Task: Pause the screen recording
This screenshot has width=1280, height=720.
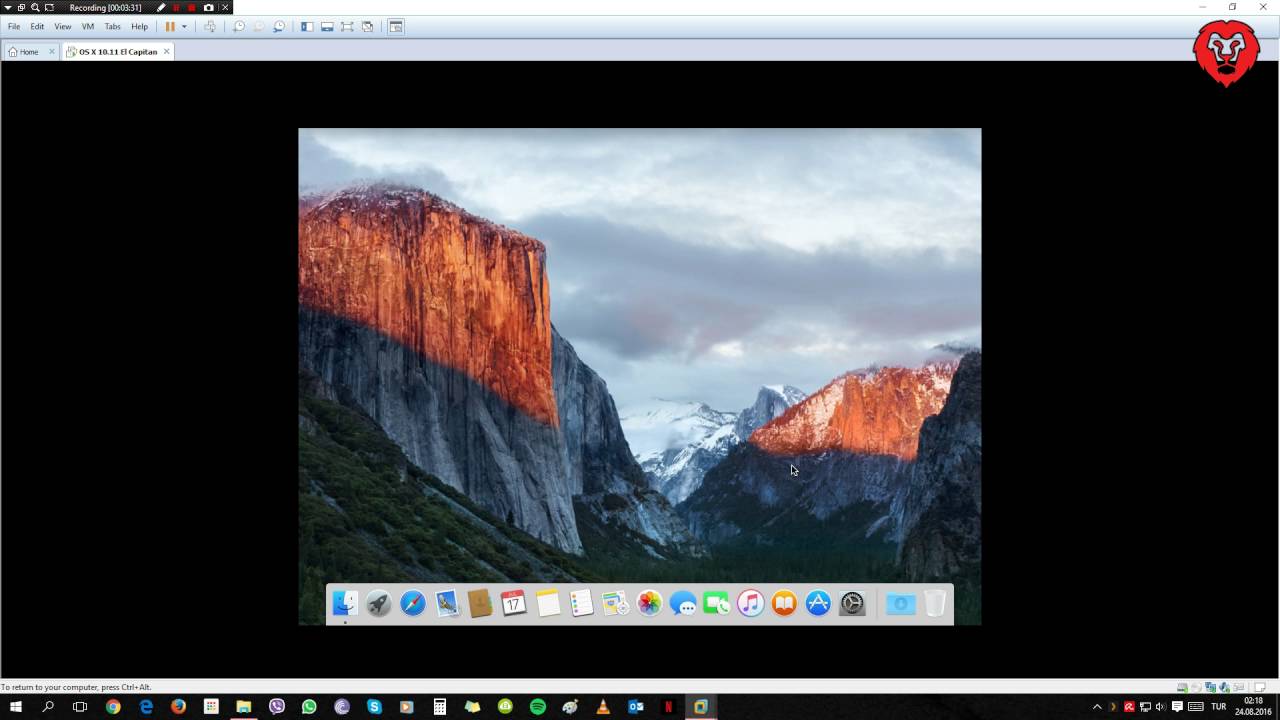Action: click(177, 7)
